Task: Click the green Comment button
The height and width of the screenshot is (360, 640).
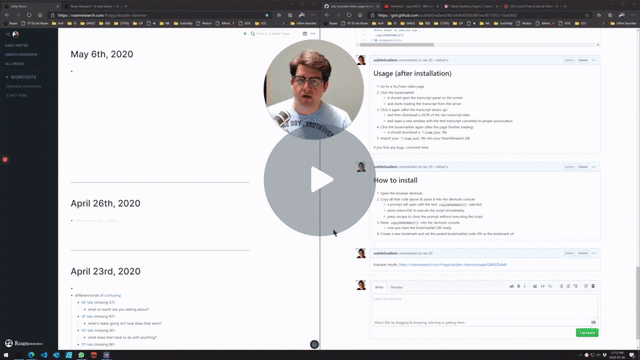Action: (587, 333)
